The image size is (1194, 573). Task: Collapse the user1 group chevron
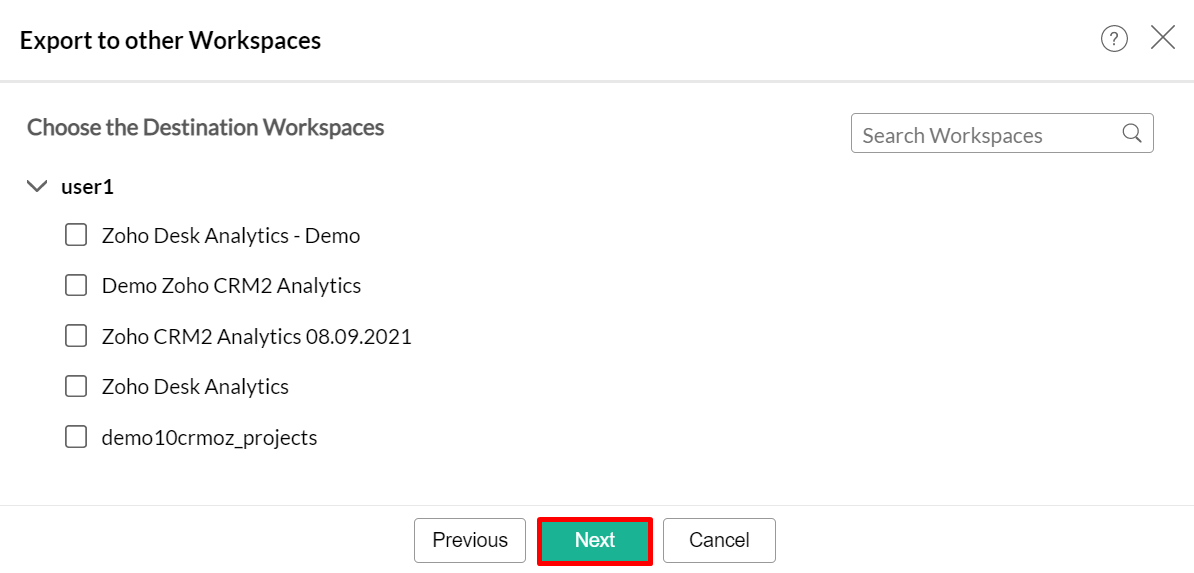point(37,186)
